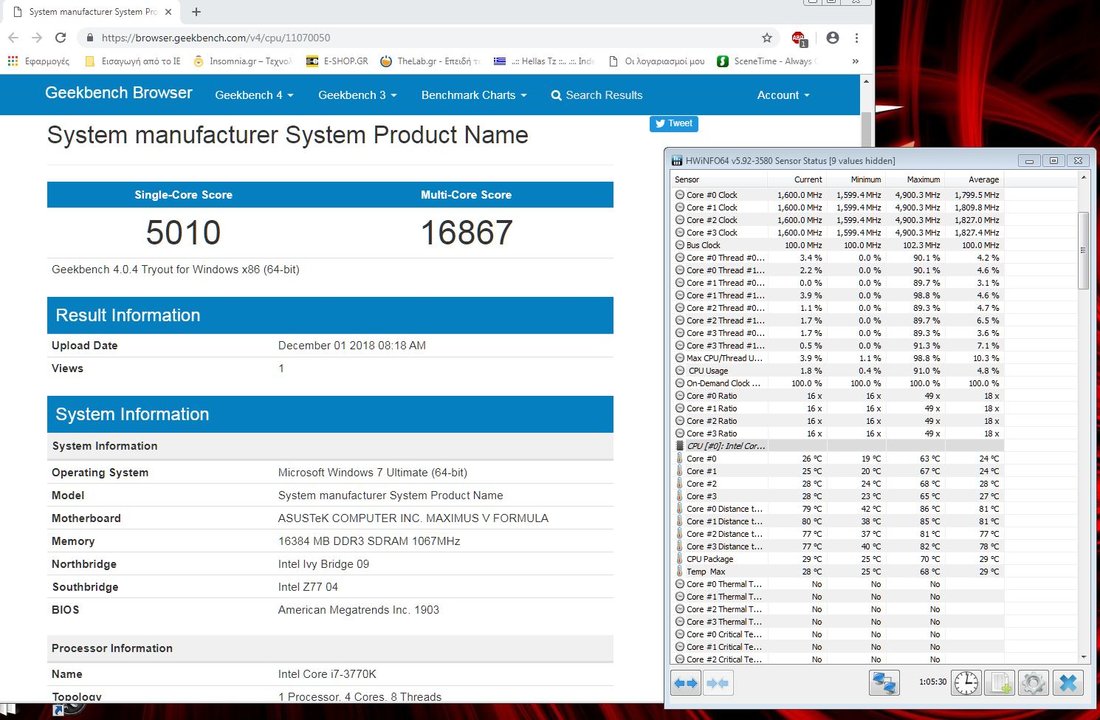Click the Intel Core i7-3770K processor name
Viewport: 1100px width, 720px height.
[x=327, y=674]
